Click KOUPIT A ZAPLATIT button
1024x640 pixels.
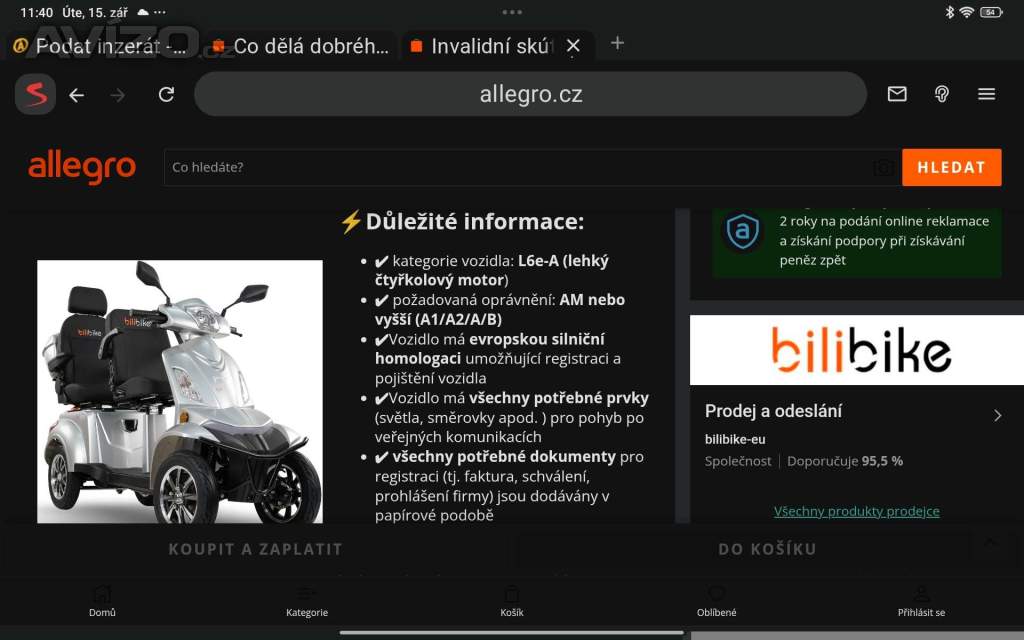pos(255,549)
